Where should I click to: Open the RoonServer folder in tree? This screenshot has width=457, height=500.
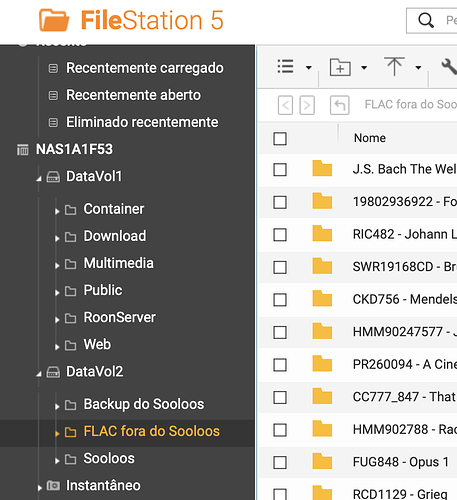tap(119, 317)
